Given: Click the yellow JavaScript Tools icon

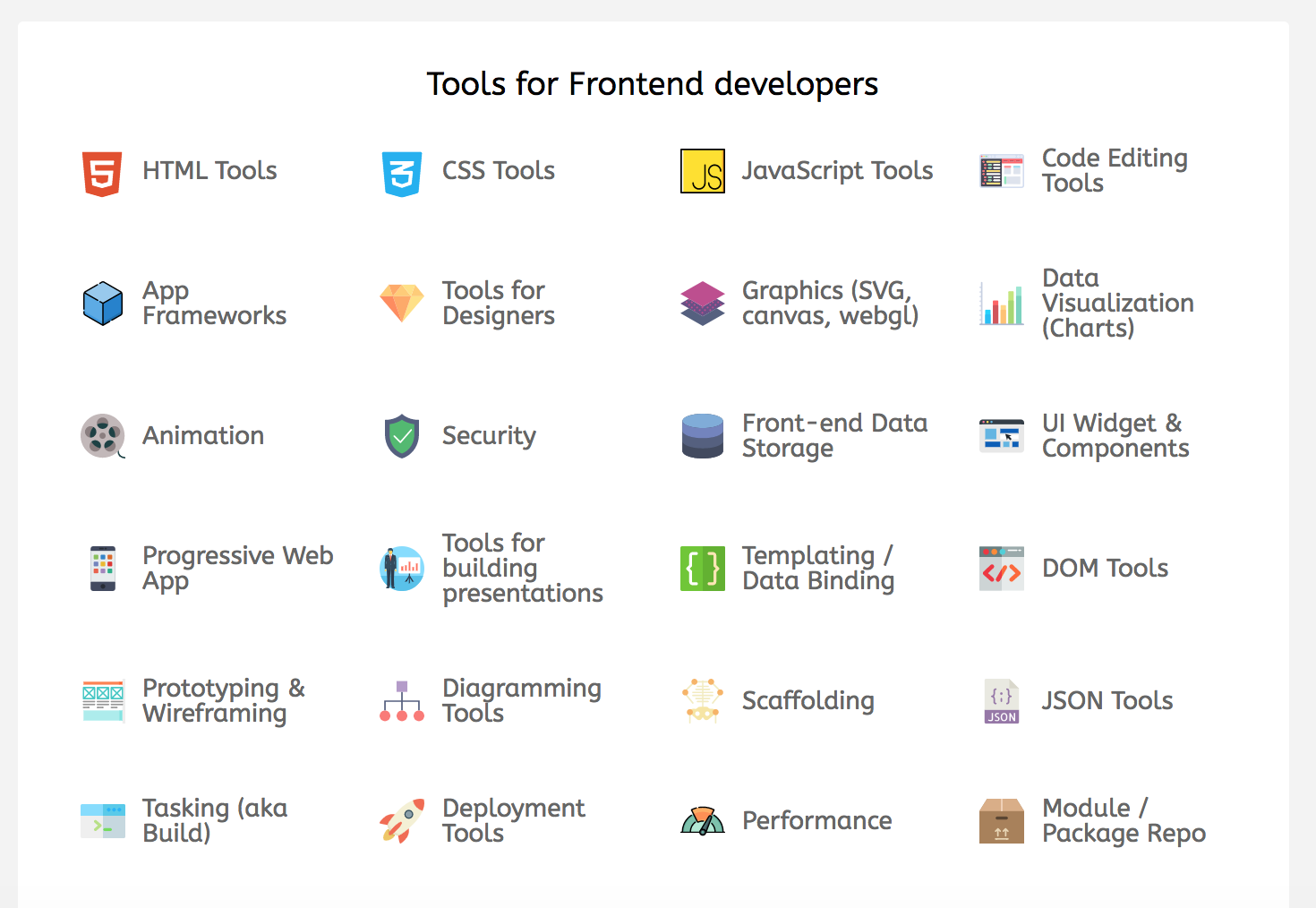Looking at the screenshot, I should [x=703, y=171].
